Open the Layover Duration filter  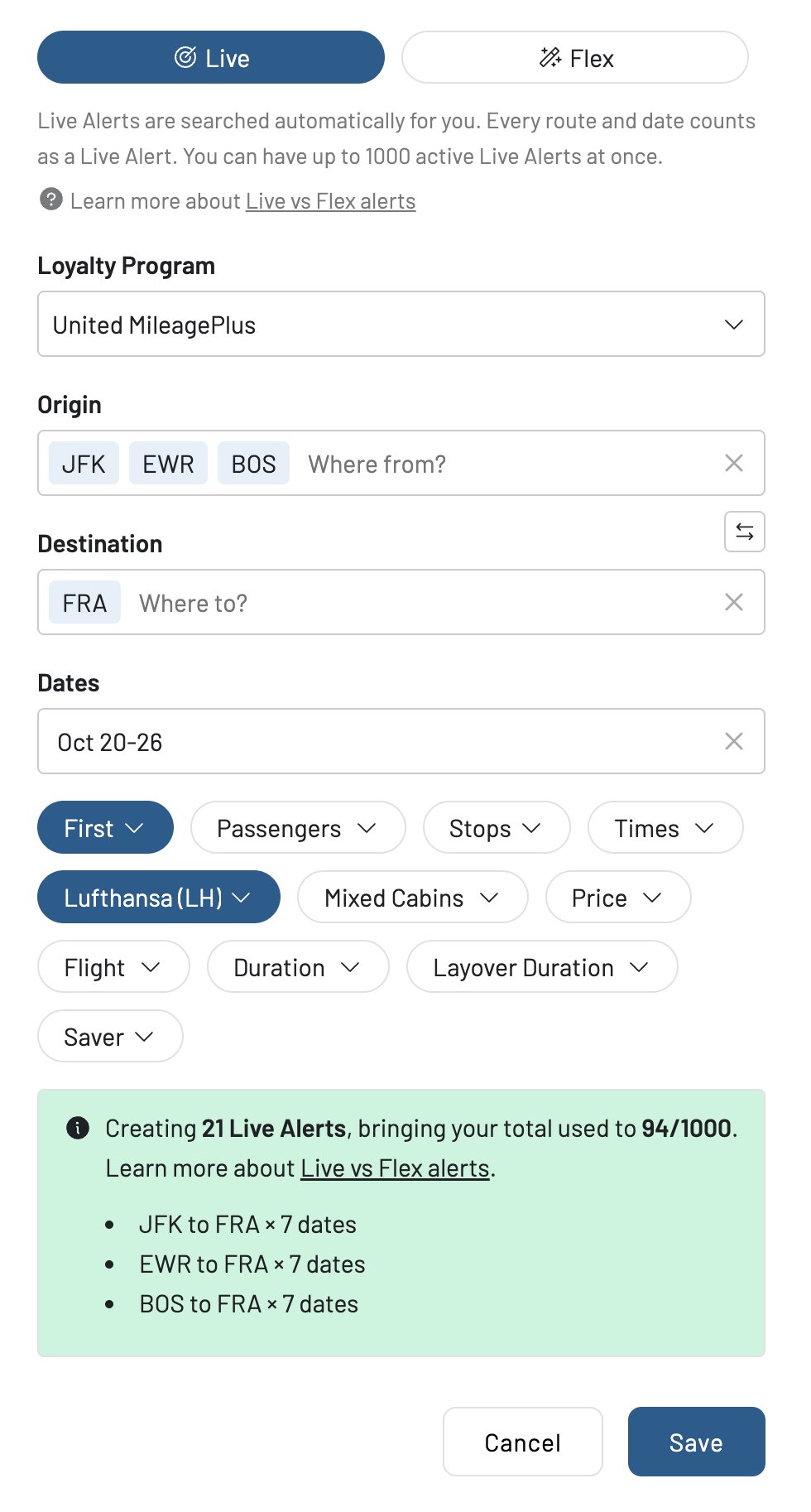point(541,967)
